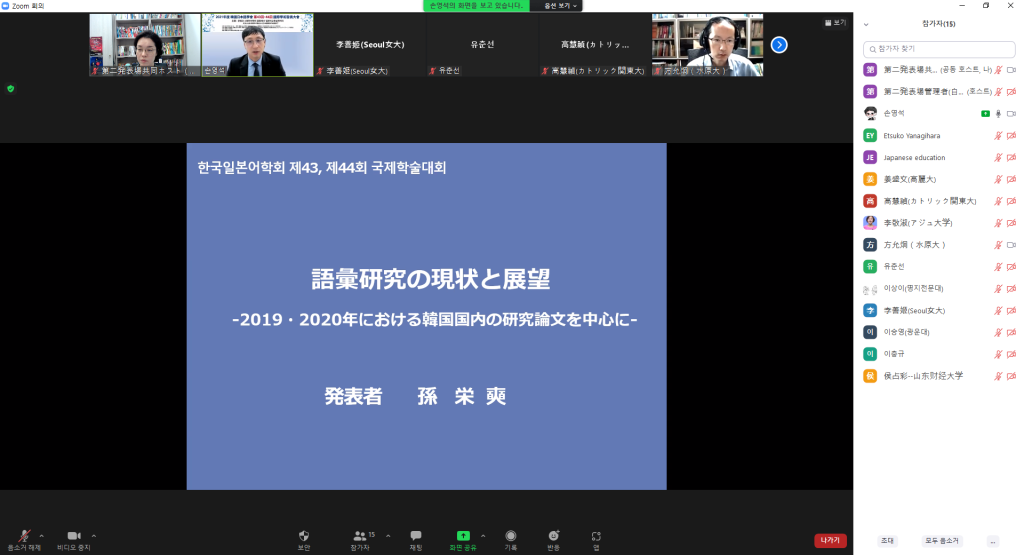Toggle the 보기 view layout button
The image size is (1024, 555).
(834, 23)
